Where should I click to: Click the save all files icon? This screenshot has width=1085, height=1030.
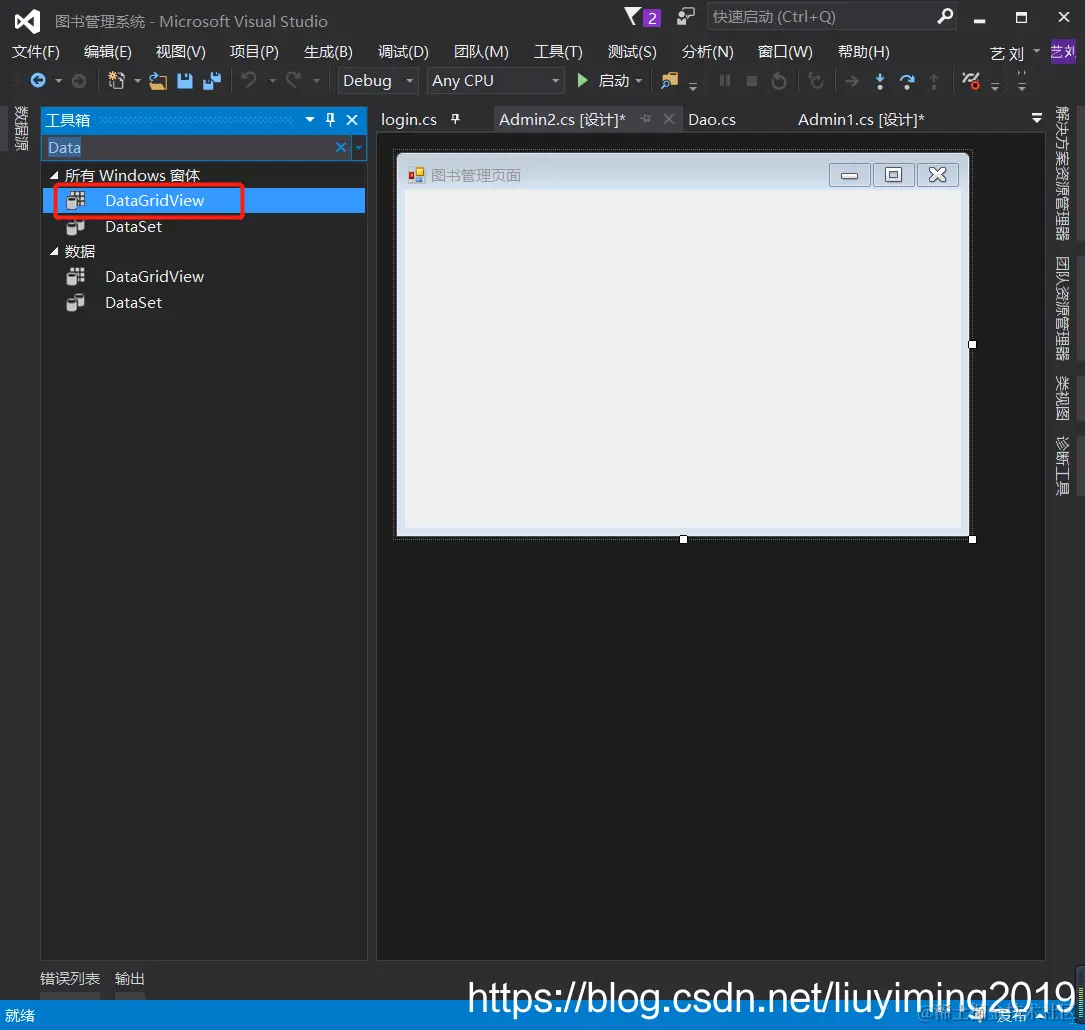[x=212, y=81]
